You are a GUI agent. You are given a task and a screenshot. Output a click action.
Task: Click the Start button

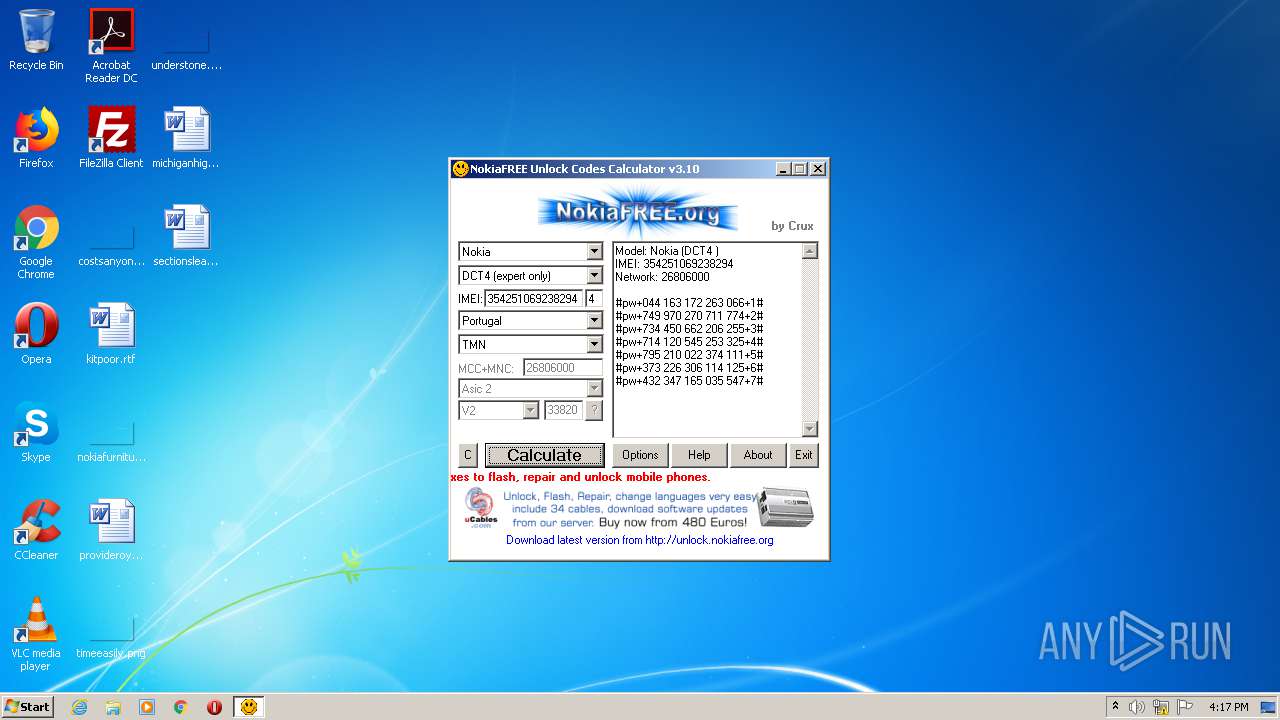(x=27, y=707)
